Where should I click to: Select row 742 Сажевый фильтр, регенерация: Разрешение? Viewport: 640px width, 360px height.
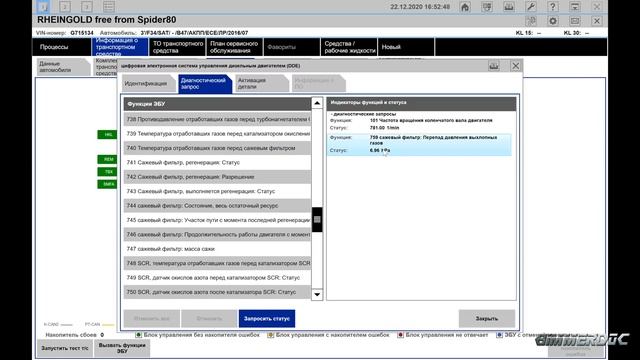pos(217,177)
